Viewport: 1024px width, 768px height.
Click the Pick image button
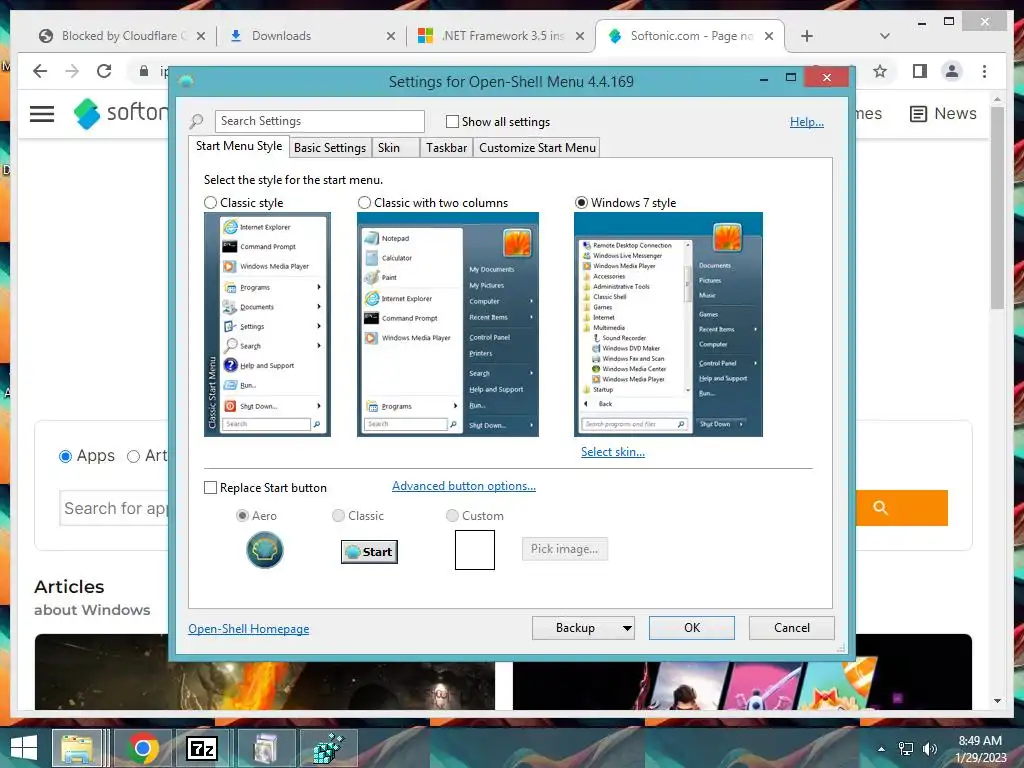point(564,549)
